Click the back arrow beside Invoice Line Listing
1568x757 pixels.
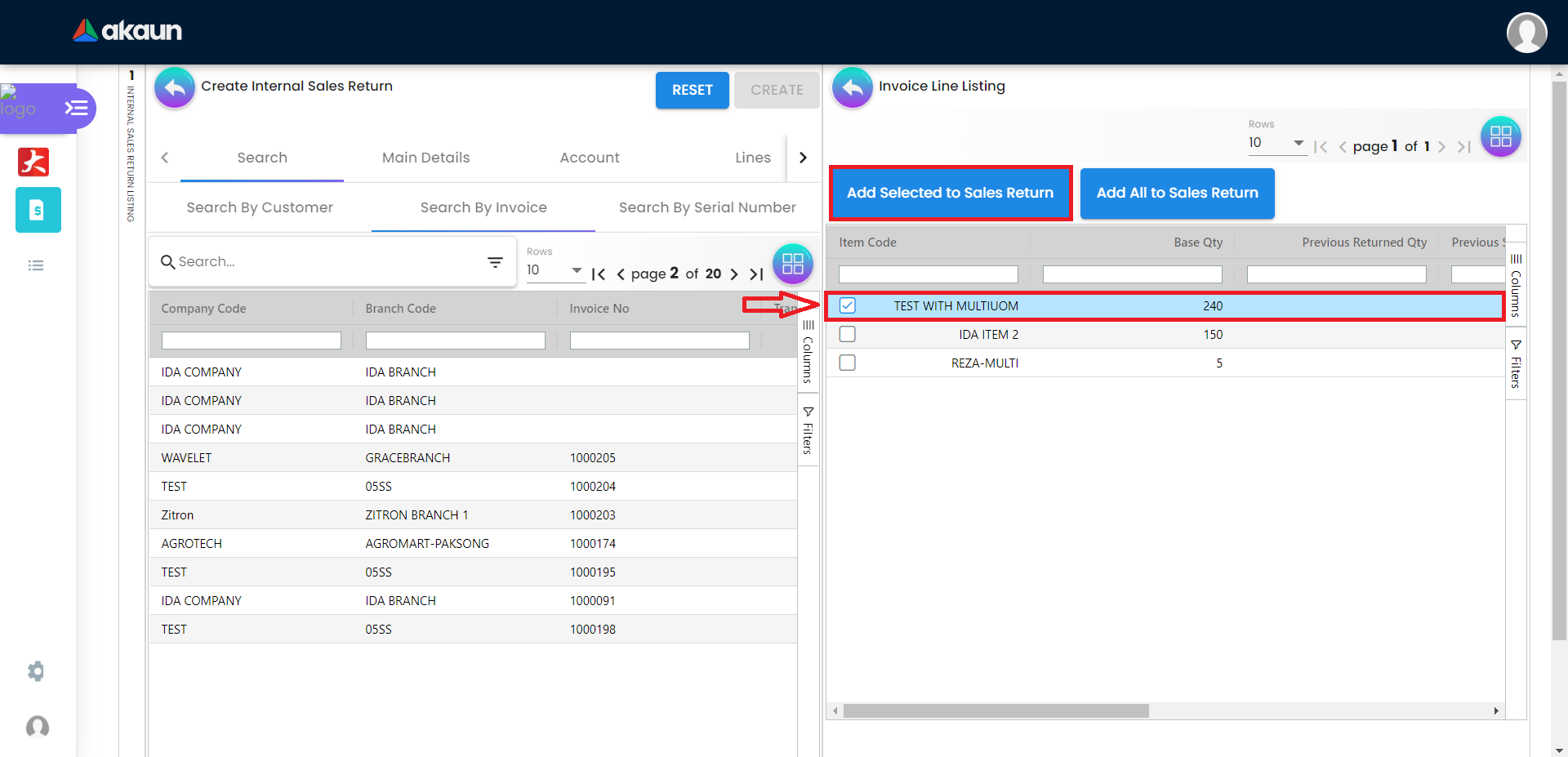coord(852,87)
